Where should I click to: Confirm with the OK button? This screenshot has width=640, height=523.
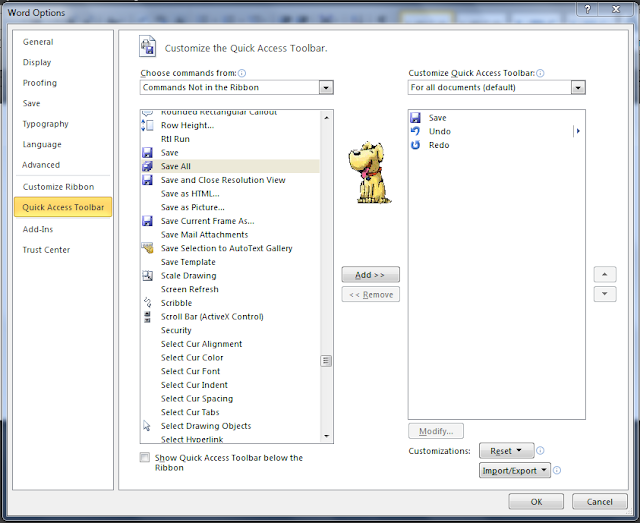(x=536, y=502)
